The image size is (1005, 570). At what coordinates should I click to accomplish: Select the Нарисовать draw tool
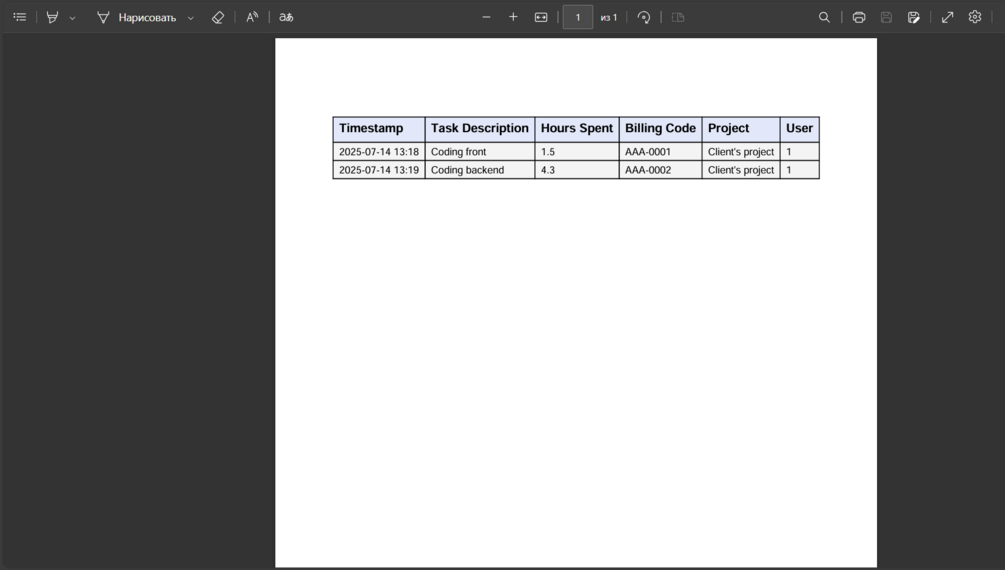tap(137, 17)
